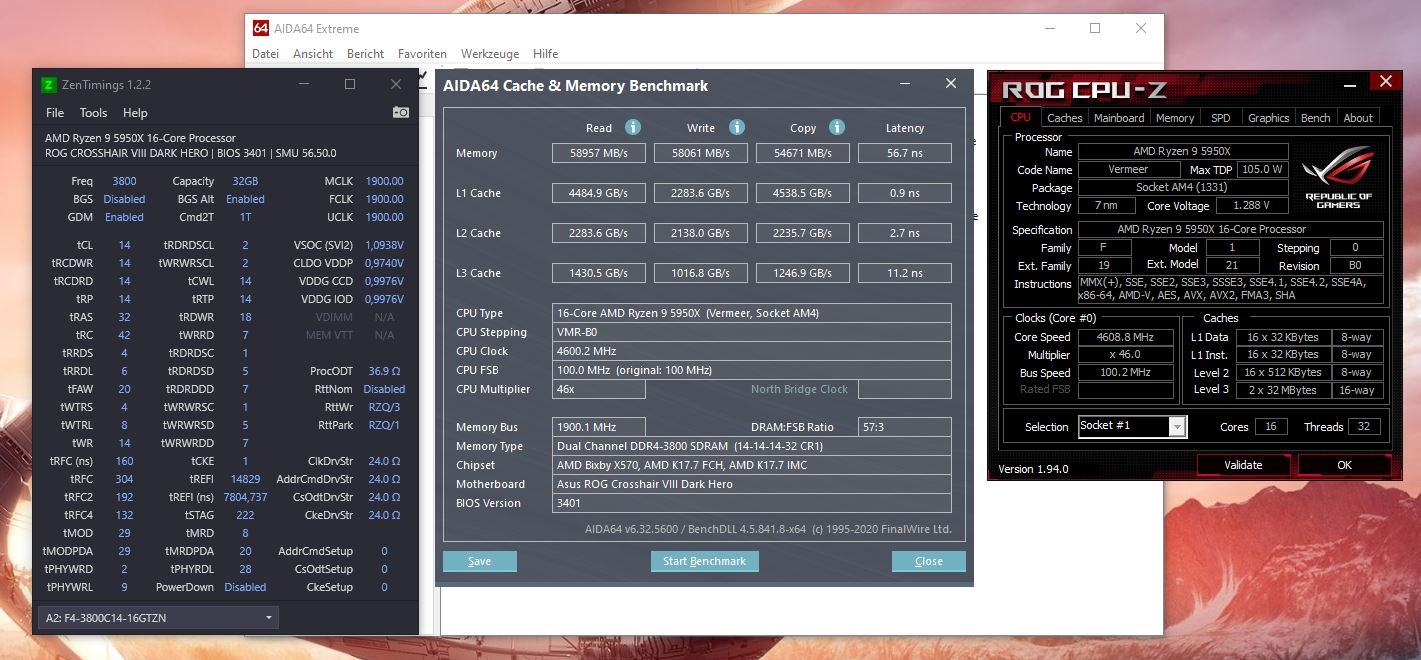Image resolution: width=1421 pixels, height=660 pixels.
Task: Click the Code Name field Vermeer
Action: pos(1128,169)
